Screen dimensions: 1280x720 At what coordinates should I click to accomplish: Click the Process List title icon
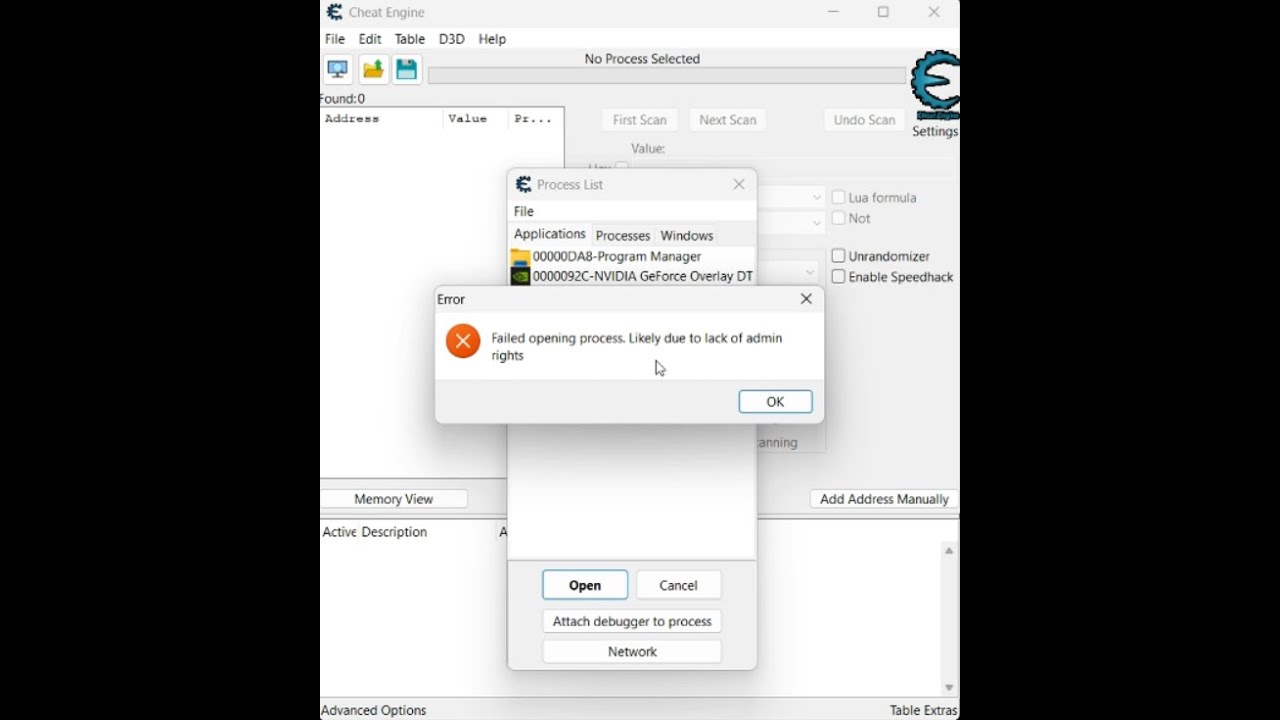pyautogui.click(x=523, y=184)
